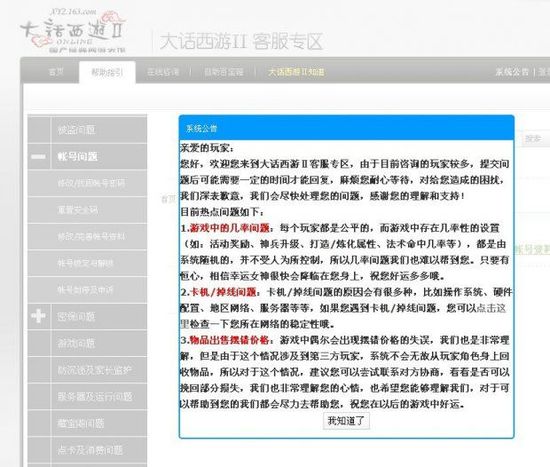Click the 游戏中的几率问题 red heading

pos(229,228)
